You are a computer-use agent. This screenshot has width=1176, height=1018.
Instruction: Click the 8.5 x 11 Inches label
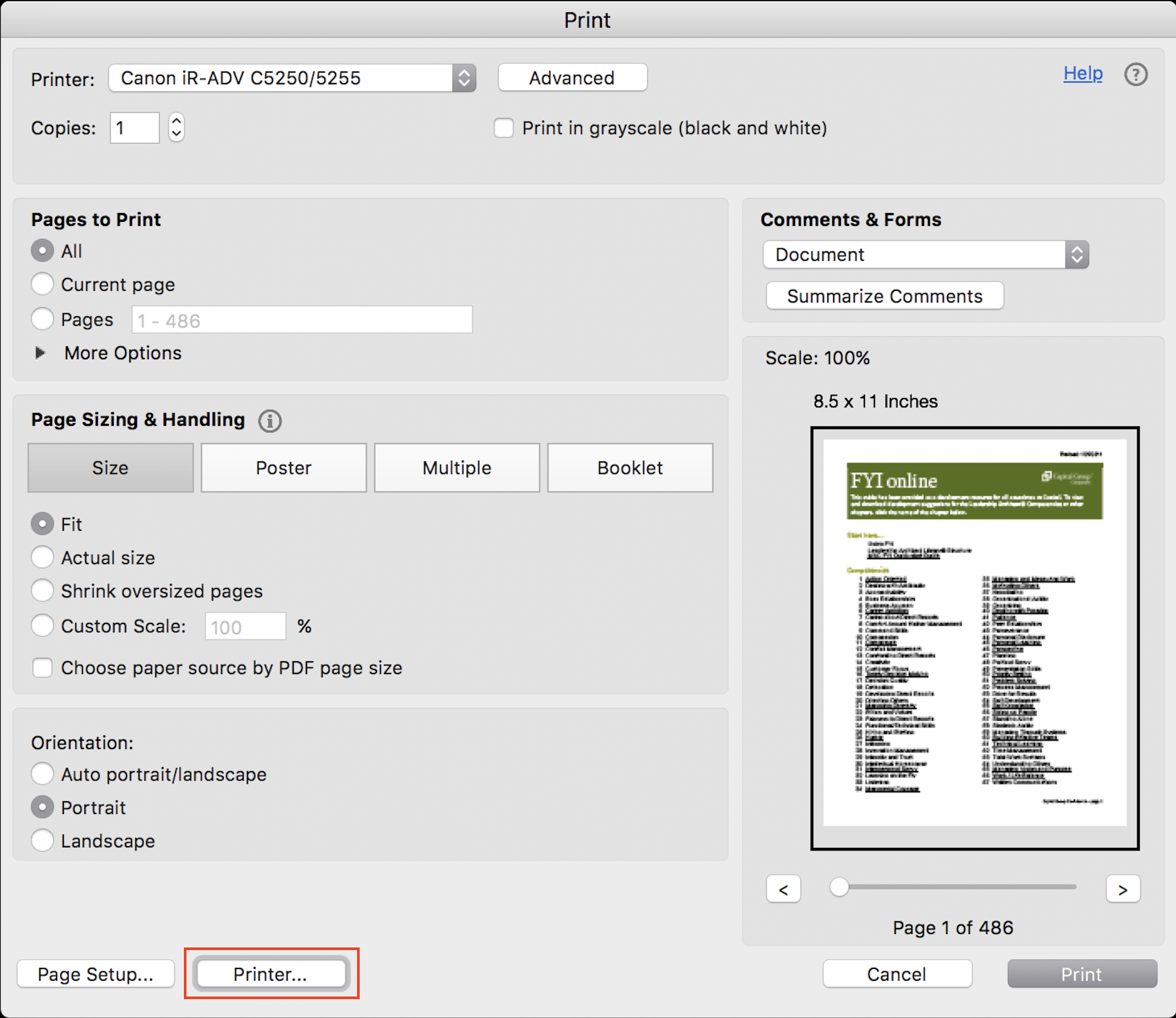click(876, 402)
